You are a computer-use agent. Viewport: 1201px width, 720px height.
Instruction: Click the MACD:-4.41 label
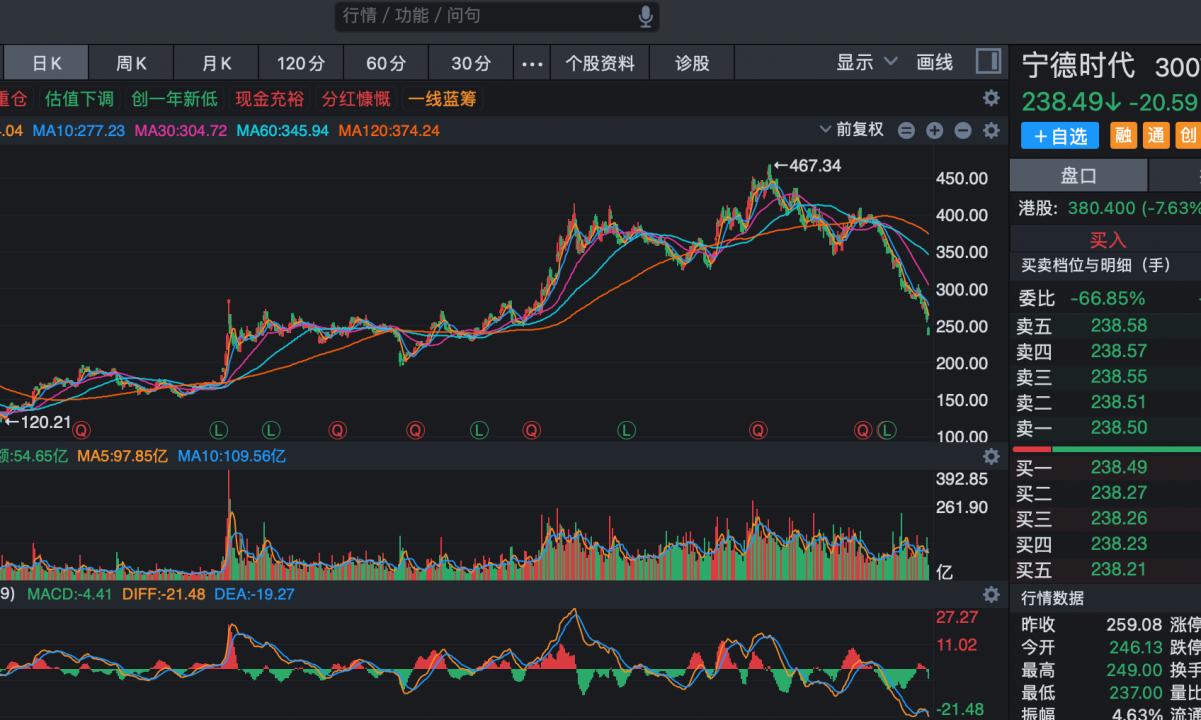[x=70, y=594]
